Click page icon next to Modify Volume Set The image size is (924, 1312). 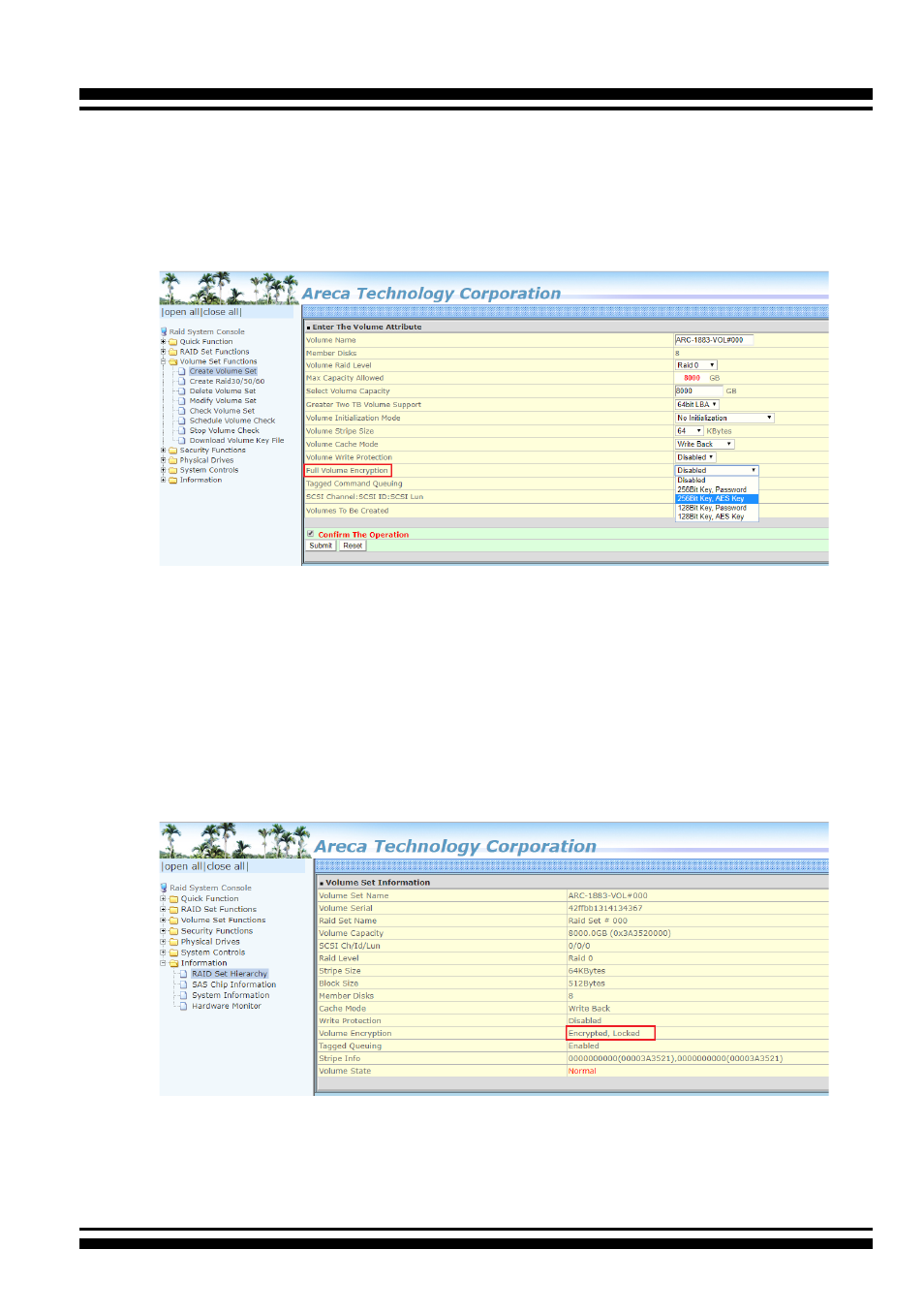pos(181,401)
